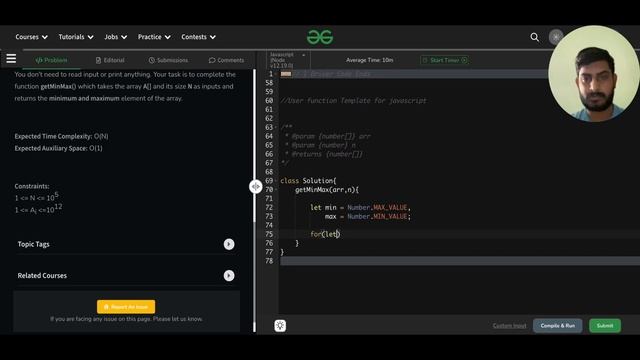
Task: Open the Practice dropdown menu
Action: [x=154, y=37]
